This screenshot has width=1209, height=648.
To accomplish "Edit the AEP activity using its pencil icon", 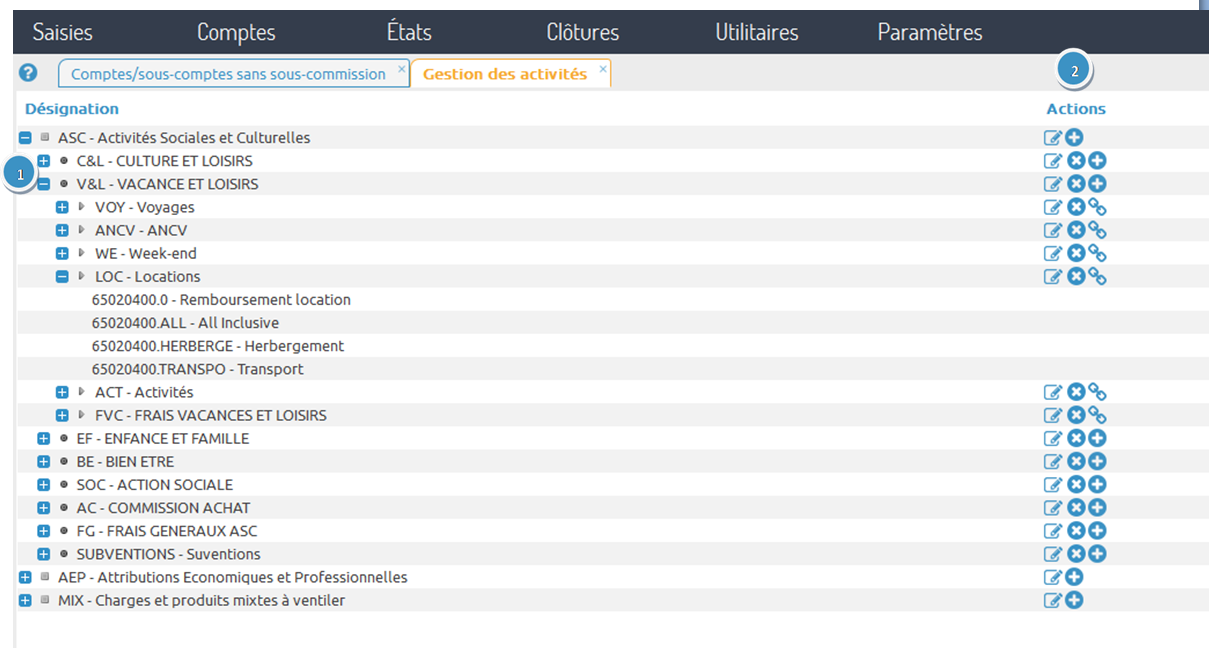I will click(x=1053, y=576).
